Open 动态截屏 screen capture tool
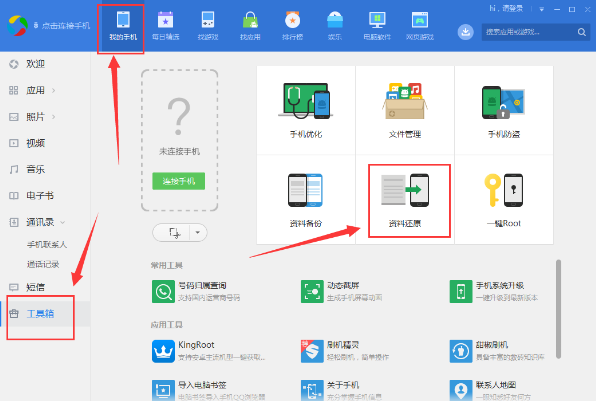Image resolution: width=596 pixels, height=401 pixels. (341, 291)
